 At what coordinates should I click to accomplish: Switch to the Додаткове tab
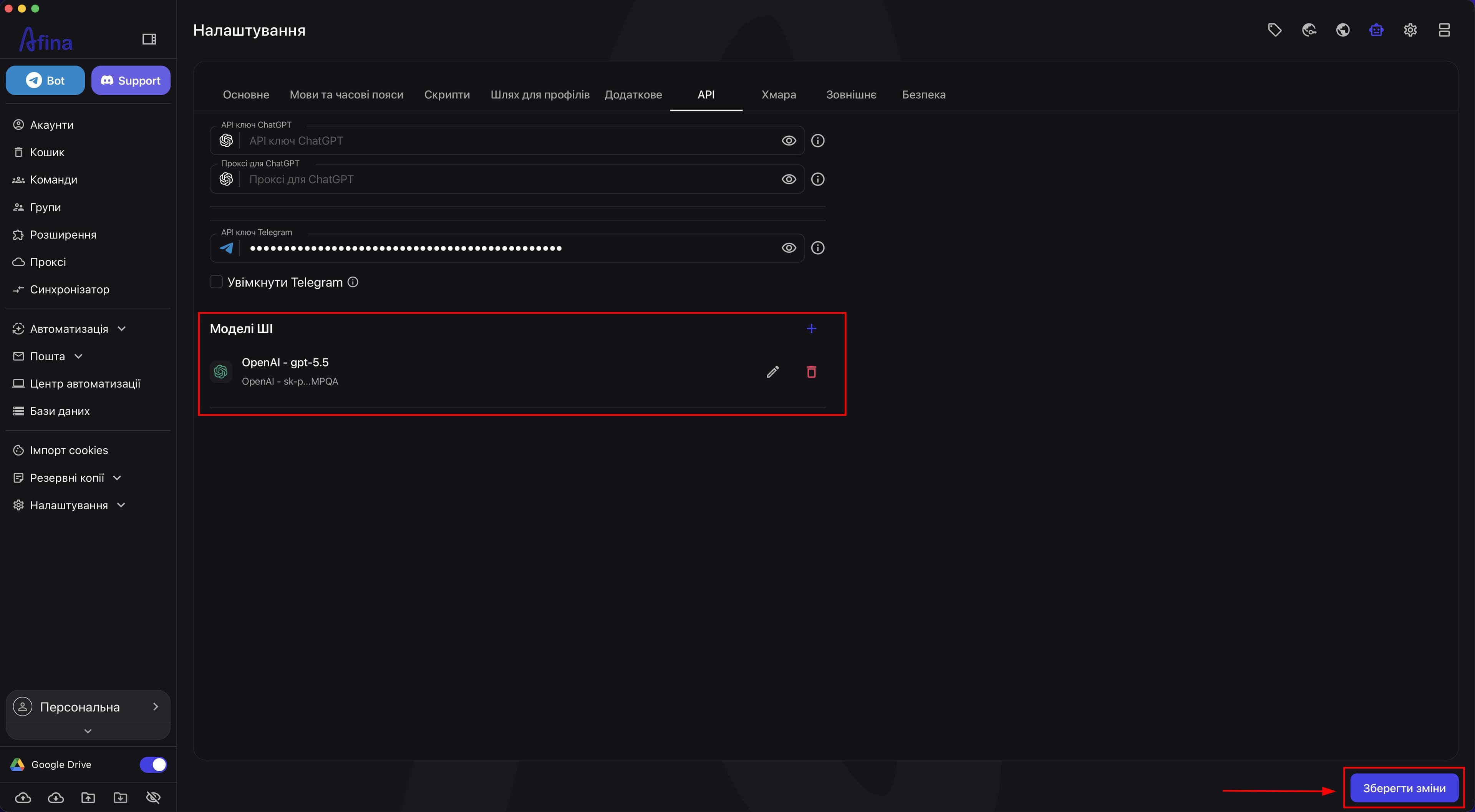pyautogui.click(x=633, y=94)
